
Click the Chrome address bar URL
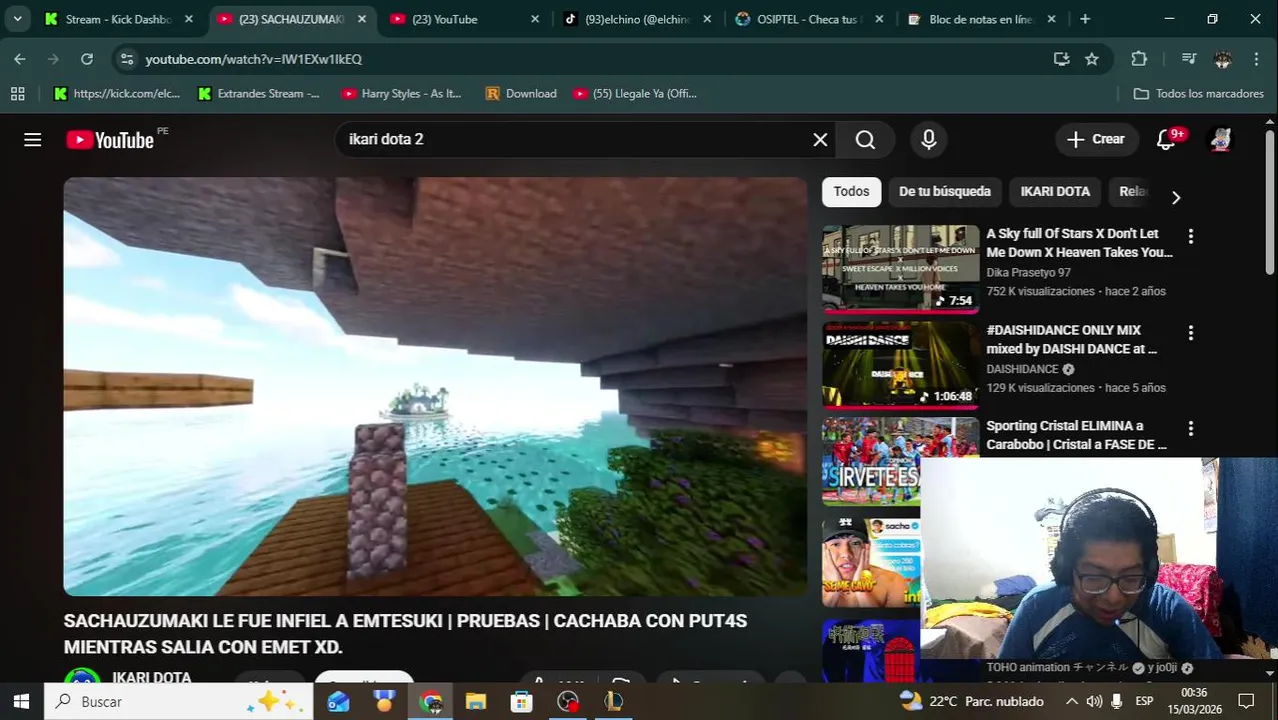coord(254,59)
